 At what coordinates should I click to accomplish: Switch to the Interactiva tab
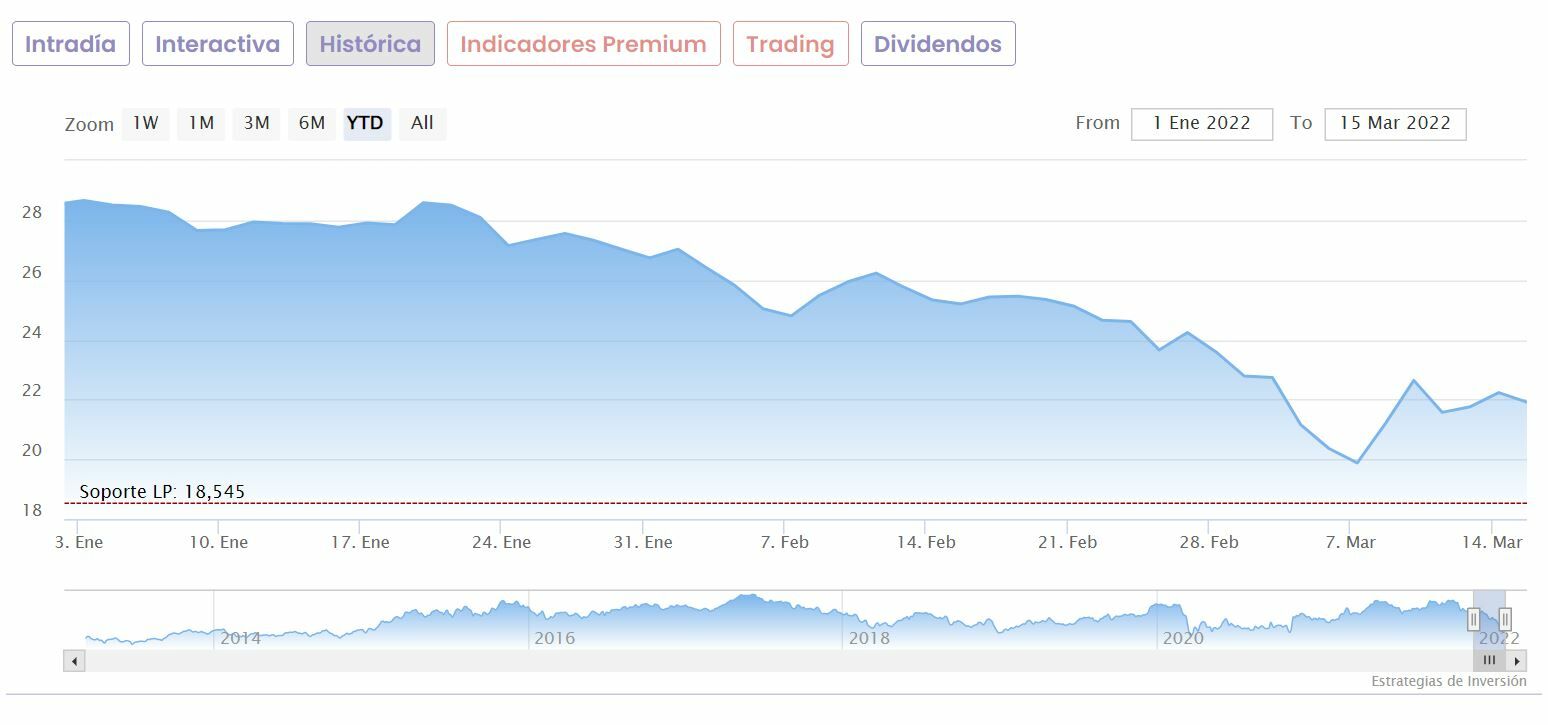218,44
